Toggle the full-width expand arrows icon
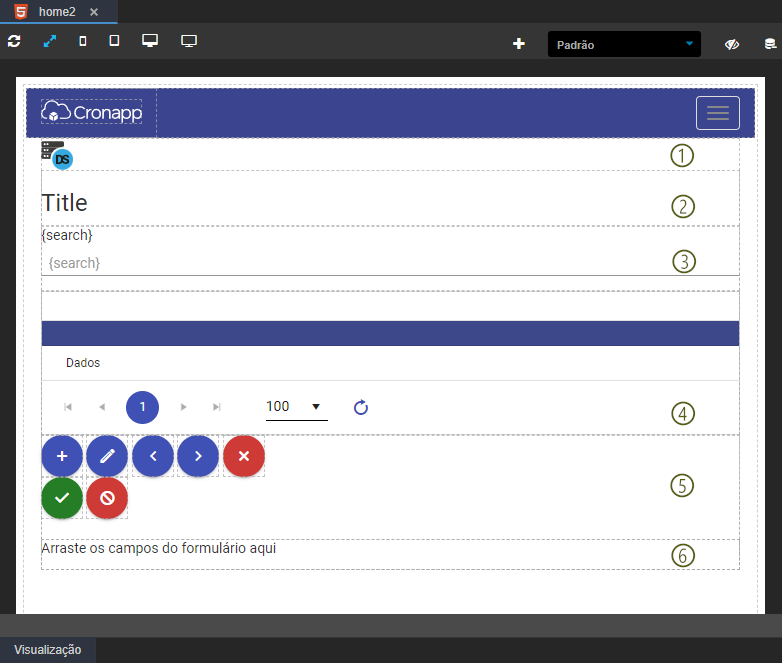Screen dimensions: 782x663 [50, 41]
